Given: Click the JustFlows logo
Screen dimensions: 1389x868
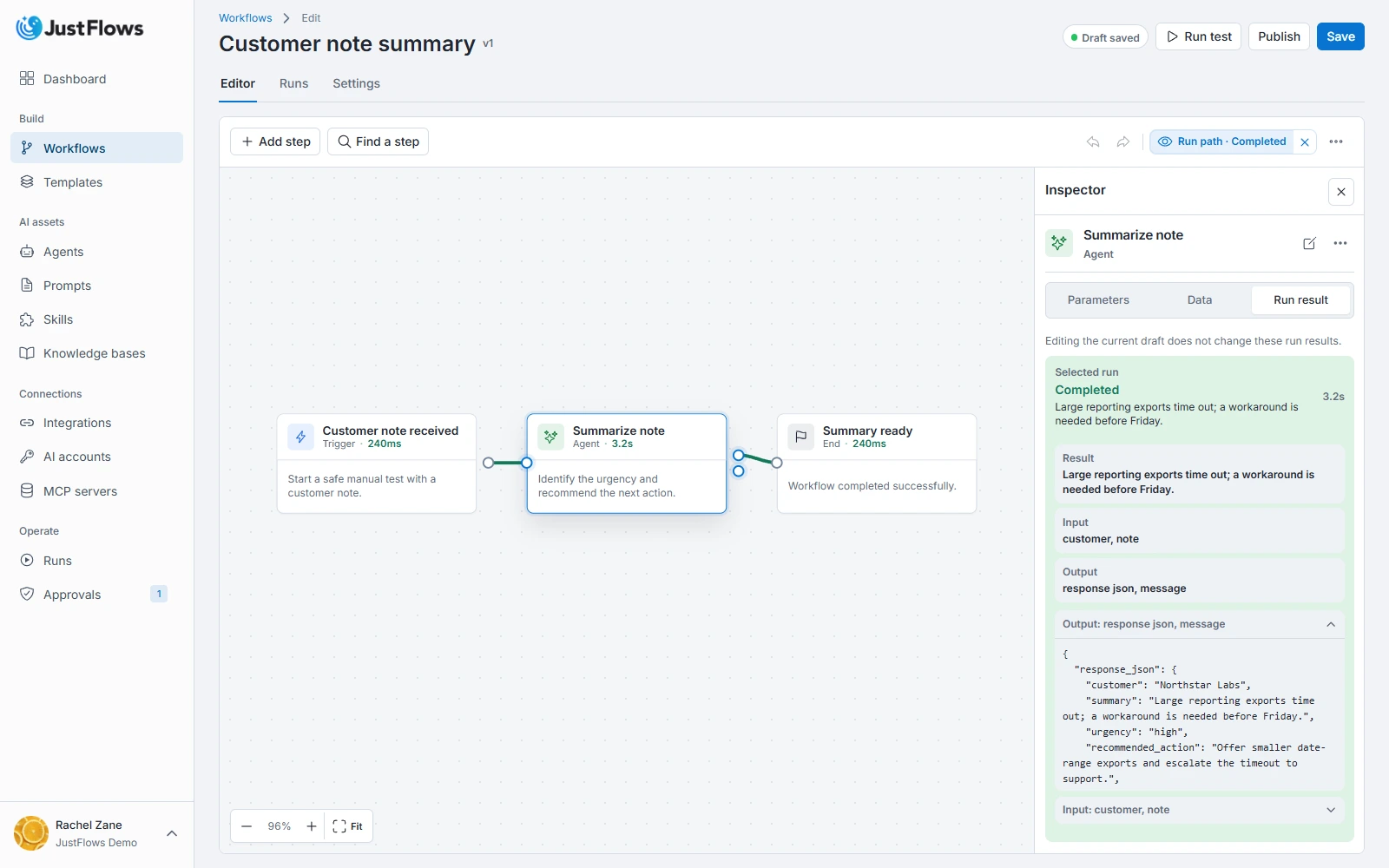Looking at the screenshot, I should pyautogui.click(x=80, y=28).
